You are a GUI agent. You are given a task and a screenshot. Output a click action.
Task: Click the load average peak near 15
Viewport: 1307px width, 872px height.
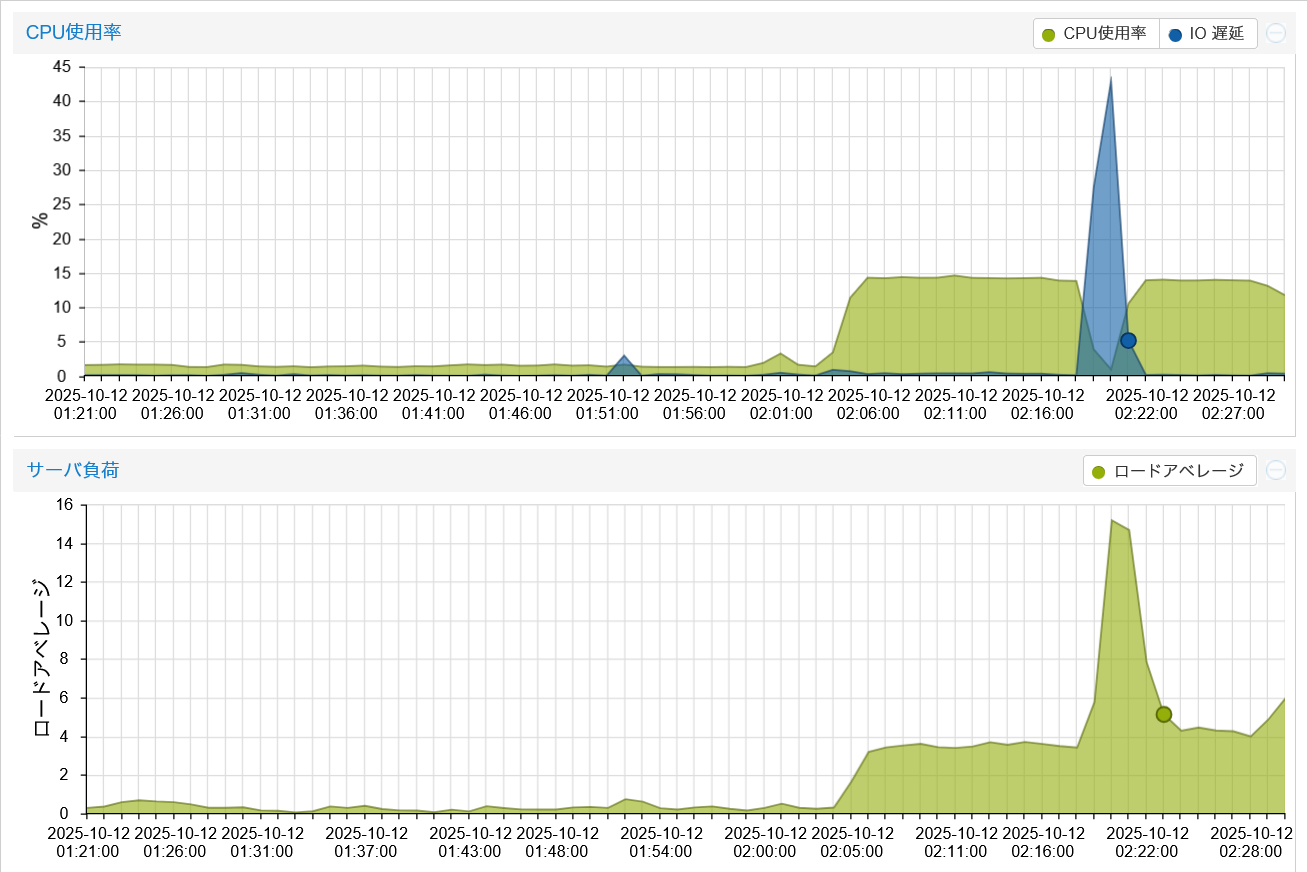click(1111, 520)
